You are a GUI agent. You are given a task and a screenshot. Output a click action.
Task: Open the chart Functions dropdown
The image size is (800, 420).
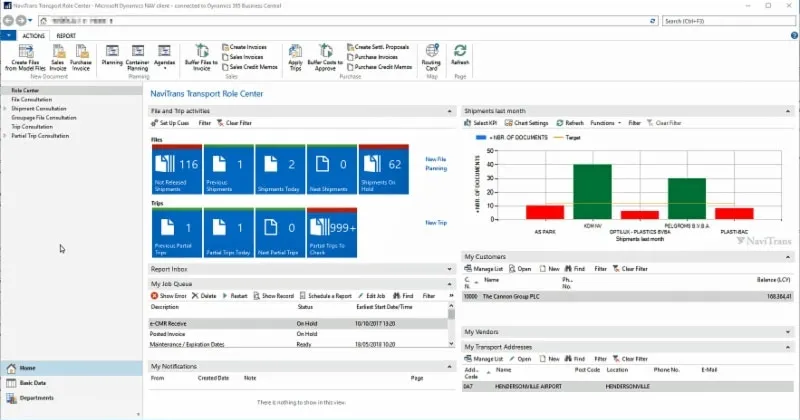[x=606, y=123]
